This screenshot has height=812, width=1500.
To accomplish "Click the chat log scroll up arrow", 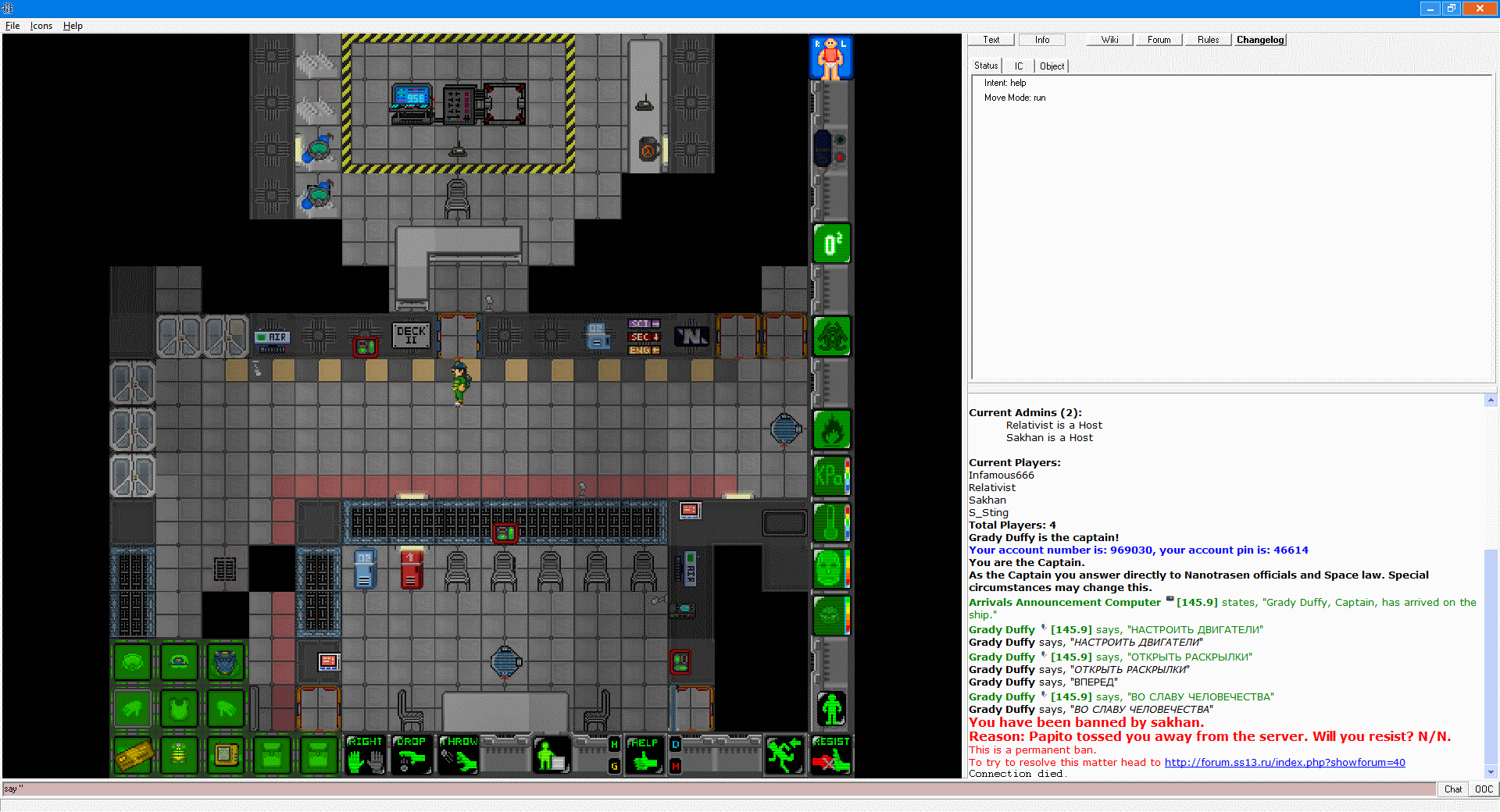I will point(1491,401).
